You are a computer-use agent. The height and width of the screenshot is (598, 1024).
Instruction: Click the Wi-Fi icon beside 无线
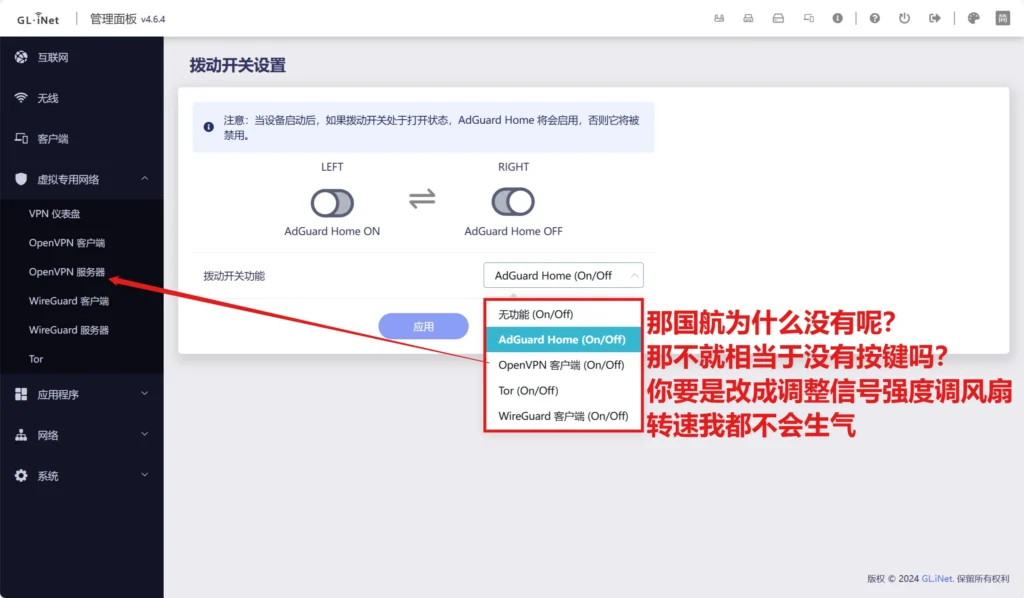pos(21,98)
